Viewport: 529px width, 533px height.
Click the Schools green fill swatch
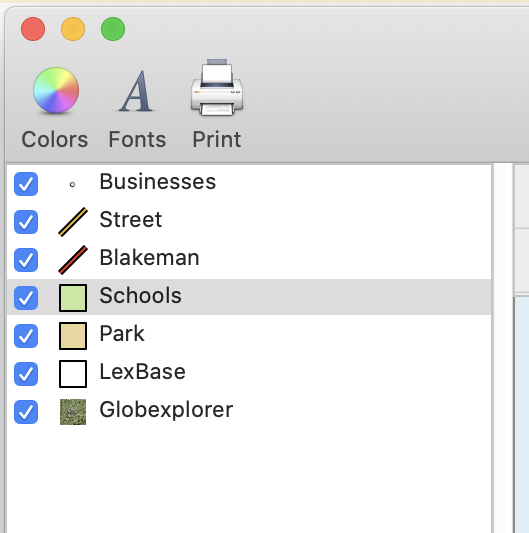pyautogui.click(x=73, y=298)
